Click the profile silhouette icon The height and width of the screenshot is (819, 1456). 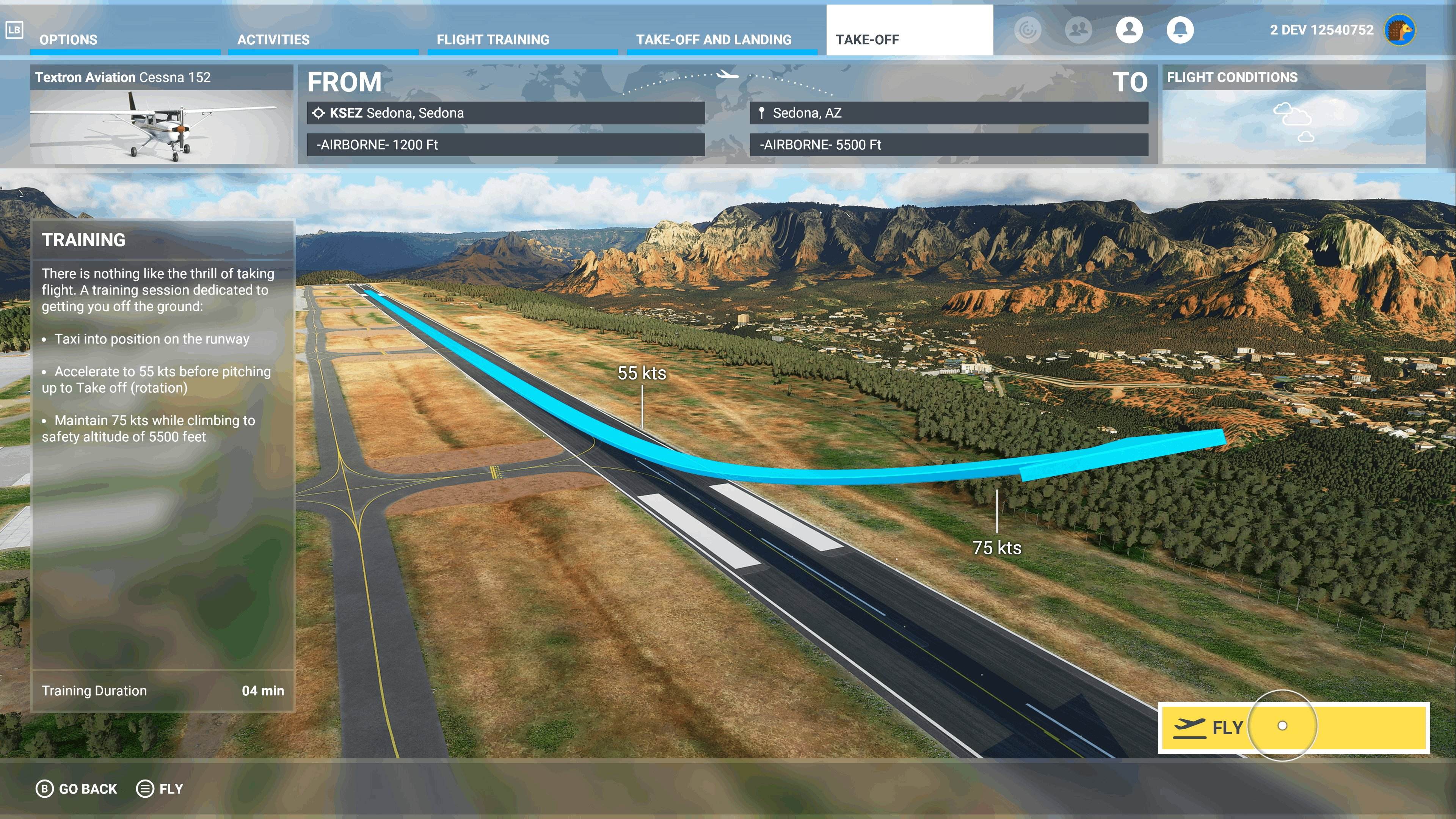coord(1129,31)
